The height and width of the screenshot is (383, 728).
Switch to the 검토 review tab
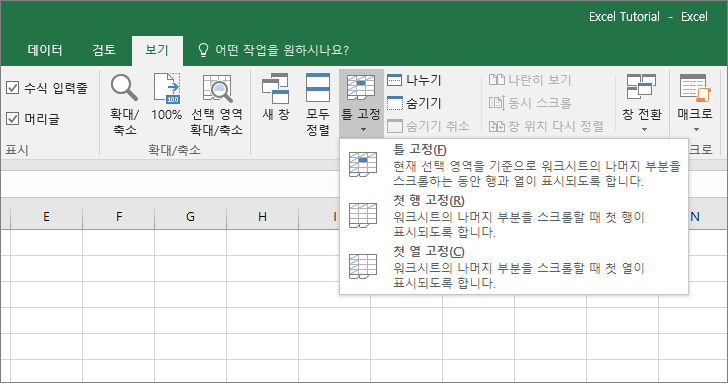(x=104, y=50)
